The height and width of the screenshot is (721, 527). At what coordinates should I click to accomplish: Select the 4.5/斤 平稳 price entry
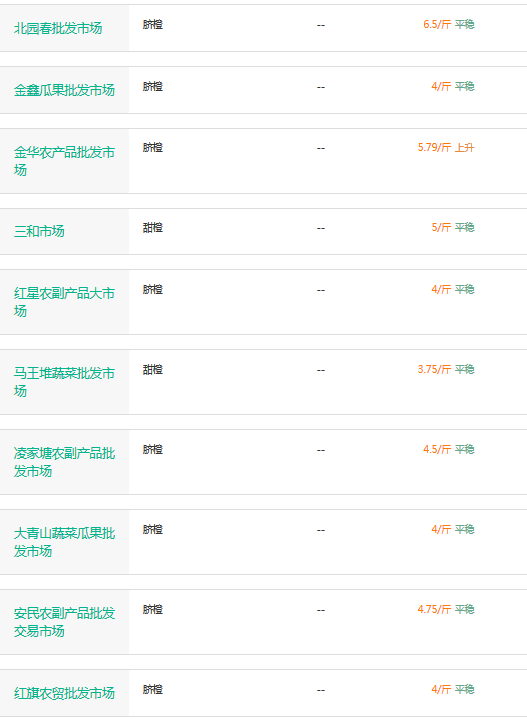click(x=448, y=449)
